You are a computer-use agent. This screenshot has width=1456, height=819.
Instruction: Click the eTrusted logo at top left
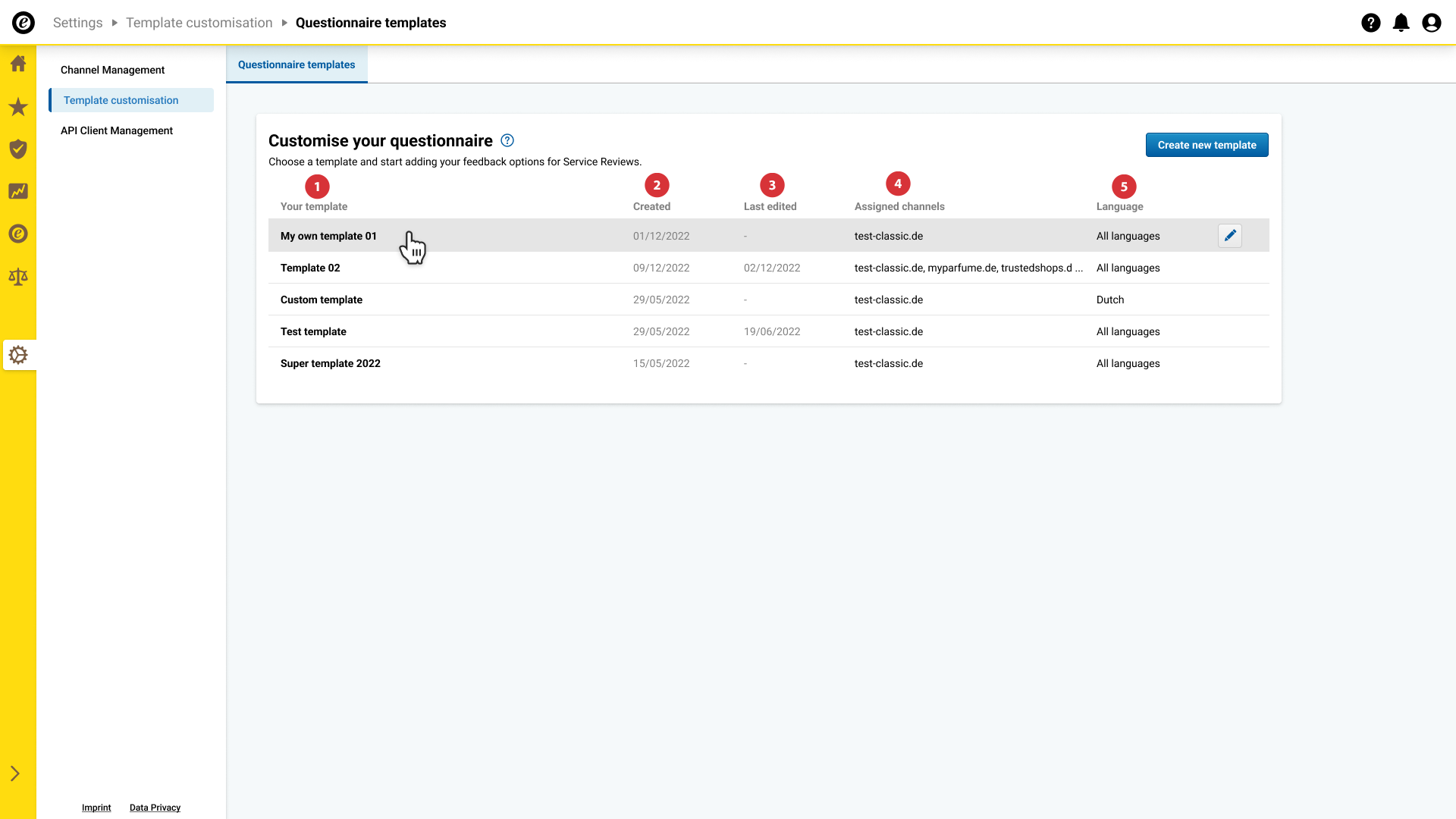pos(24,23)
